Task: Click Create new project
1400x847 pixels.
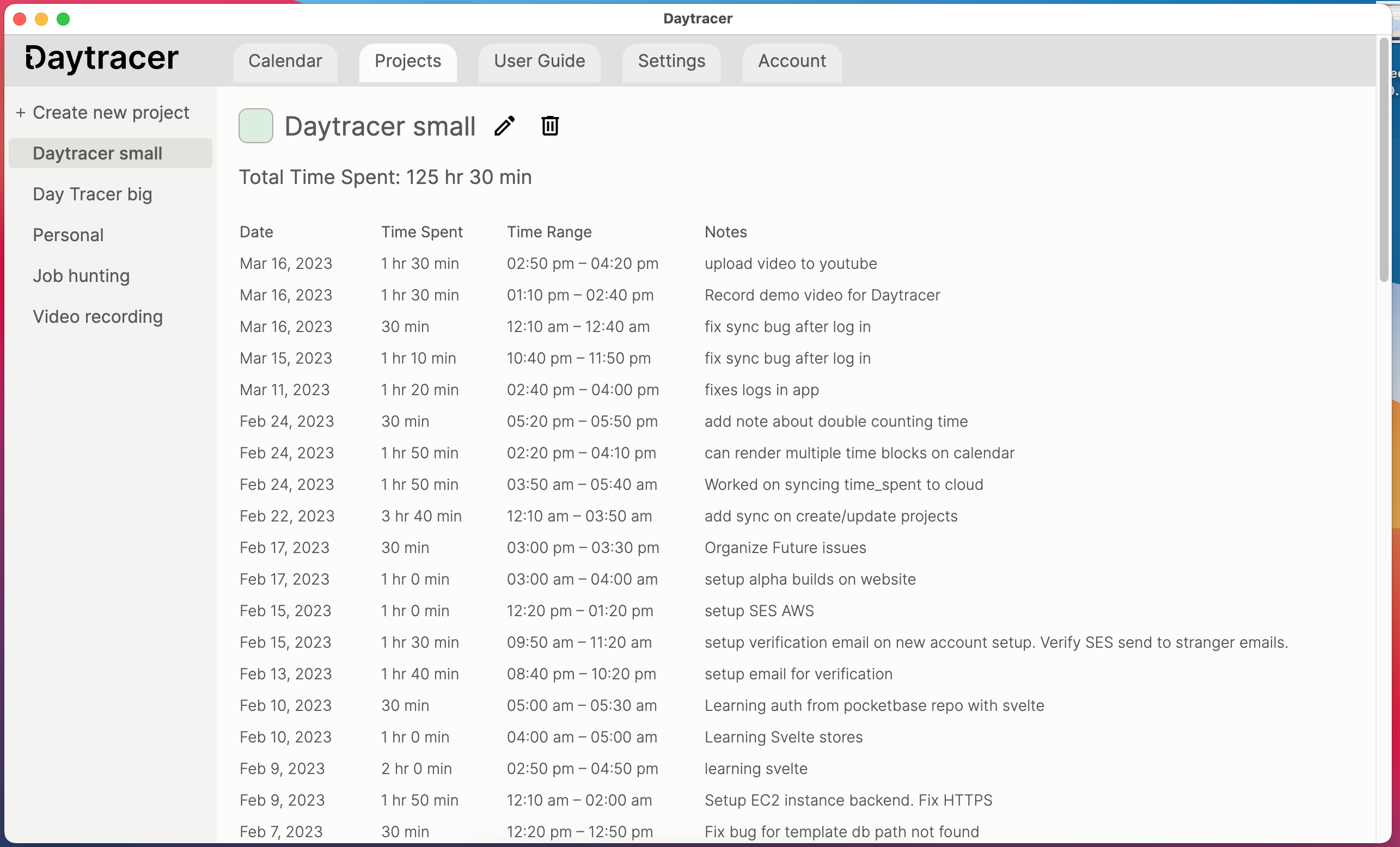Action: pyautogui.click(x=103, y=113)
